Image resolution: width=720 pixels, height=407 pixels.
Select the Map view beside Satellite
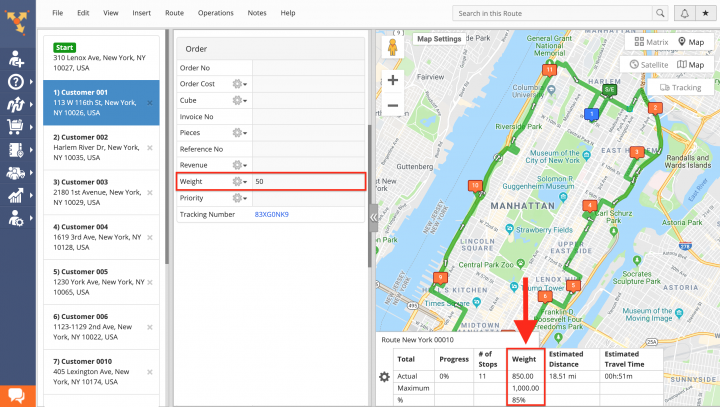coord(691,65)
